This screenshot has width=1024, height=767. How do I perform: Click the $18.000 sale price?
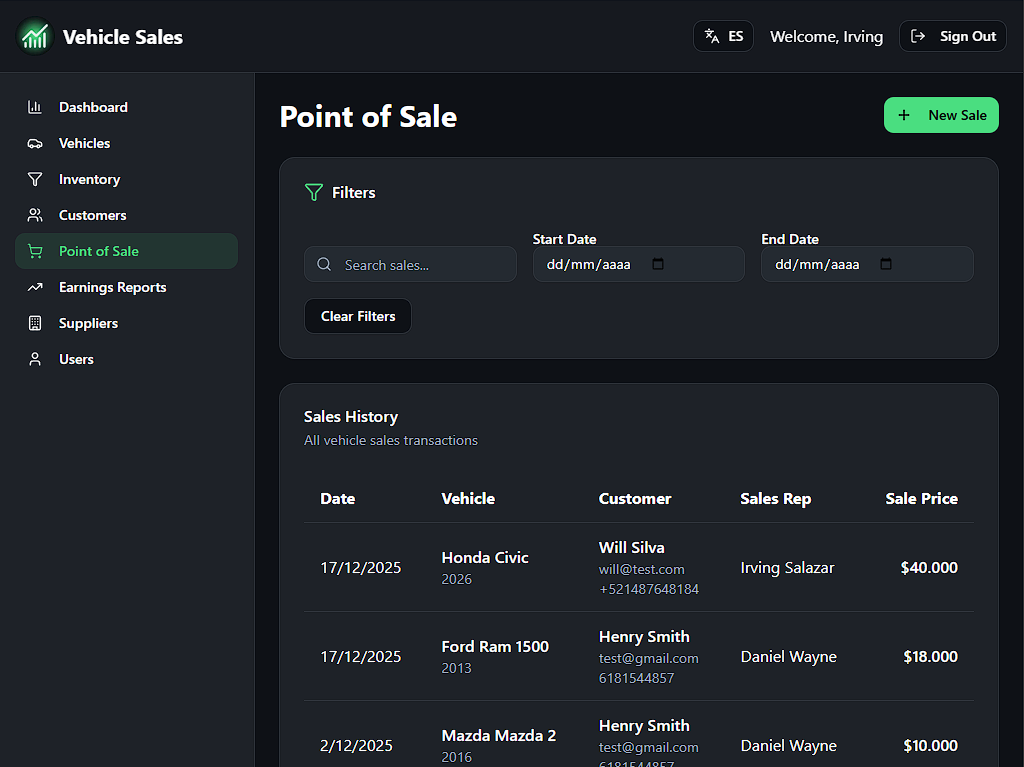tap(931, 657)
